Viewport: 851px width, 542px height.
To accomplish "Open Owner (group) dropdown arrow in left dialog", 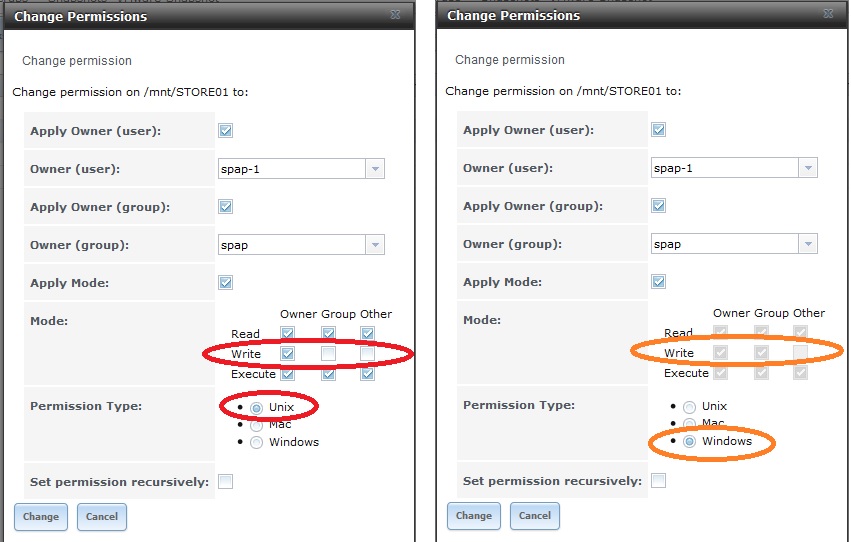I will coord(375,245).
